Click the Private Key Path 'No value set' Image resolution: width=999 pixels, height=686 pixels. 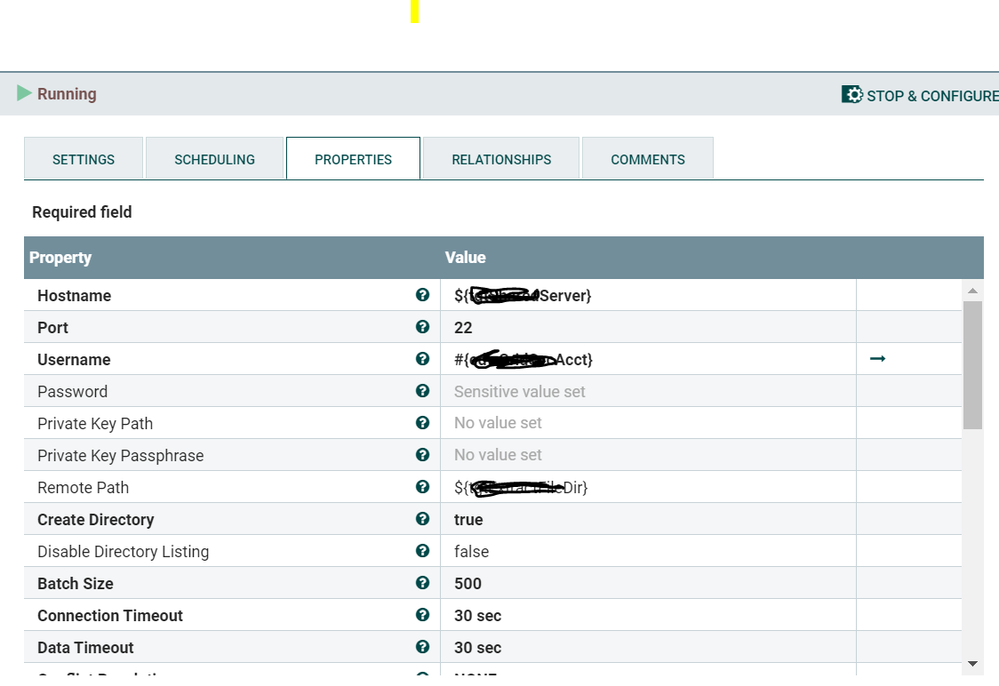tap(498, 423)
